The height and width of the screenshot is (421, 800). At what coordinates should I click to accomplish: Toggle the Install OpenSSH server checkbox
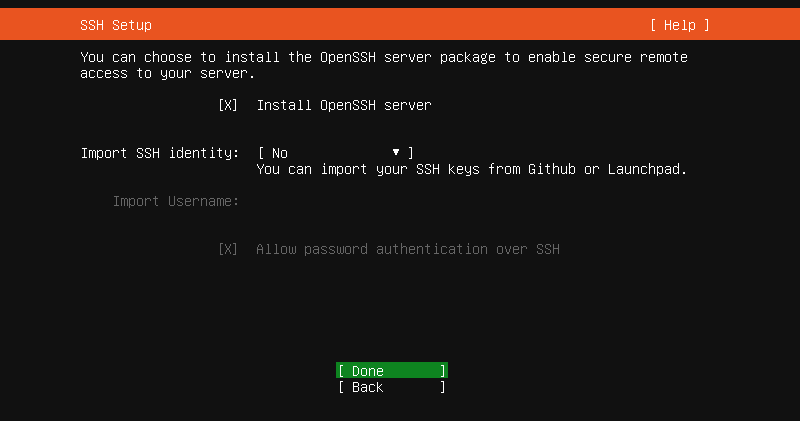(228, 105)
